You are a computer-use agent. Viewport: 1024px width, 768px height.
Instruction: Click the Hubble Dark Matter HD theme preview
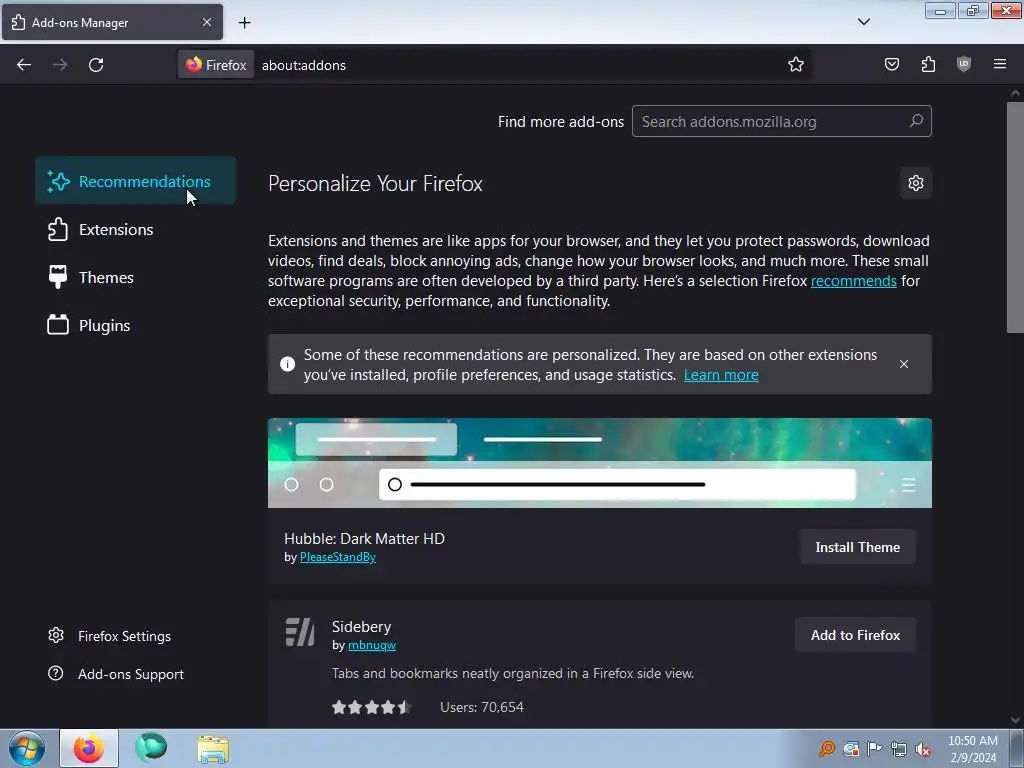pos(600,463)
